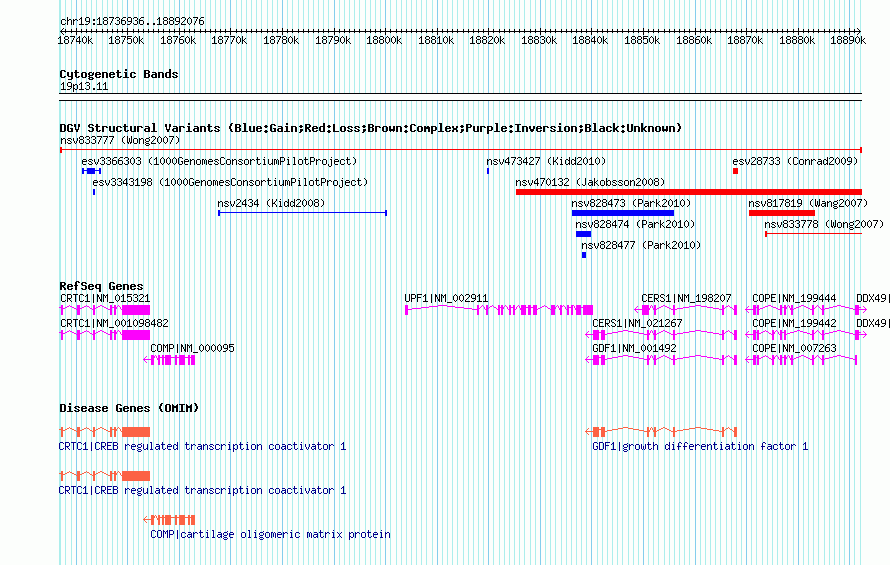Select the RefSeq Genes track title
Image resolution: width=890 pixels, height=565 pixels.
[101, 286]
